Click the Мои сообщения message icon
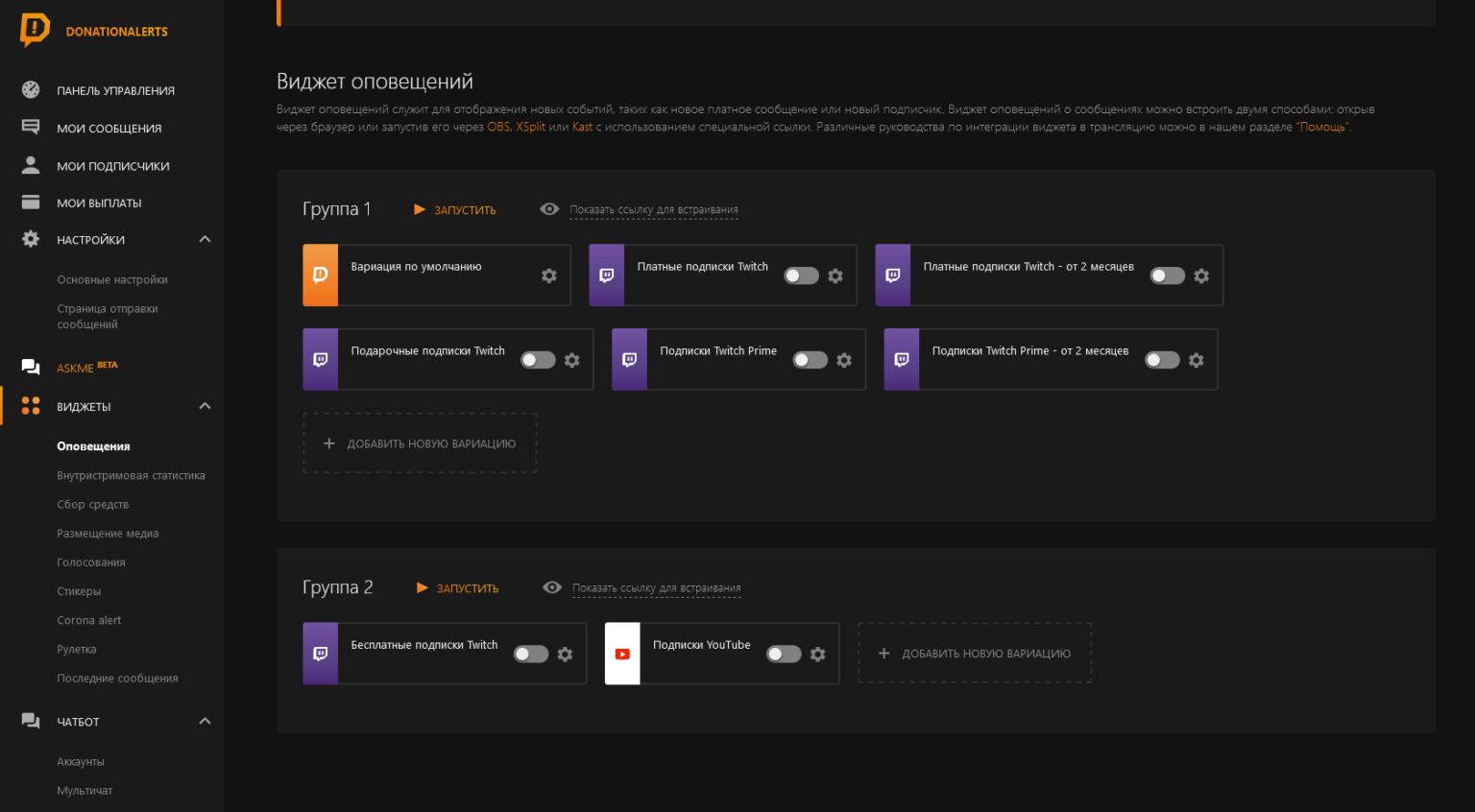 pyautogui.click(x=31, y=127)
